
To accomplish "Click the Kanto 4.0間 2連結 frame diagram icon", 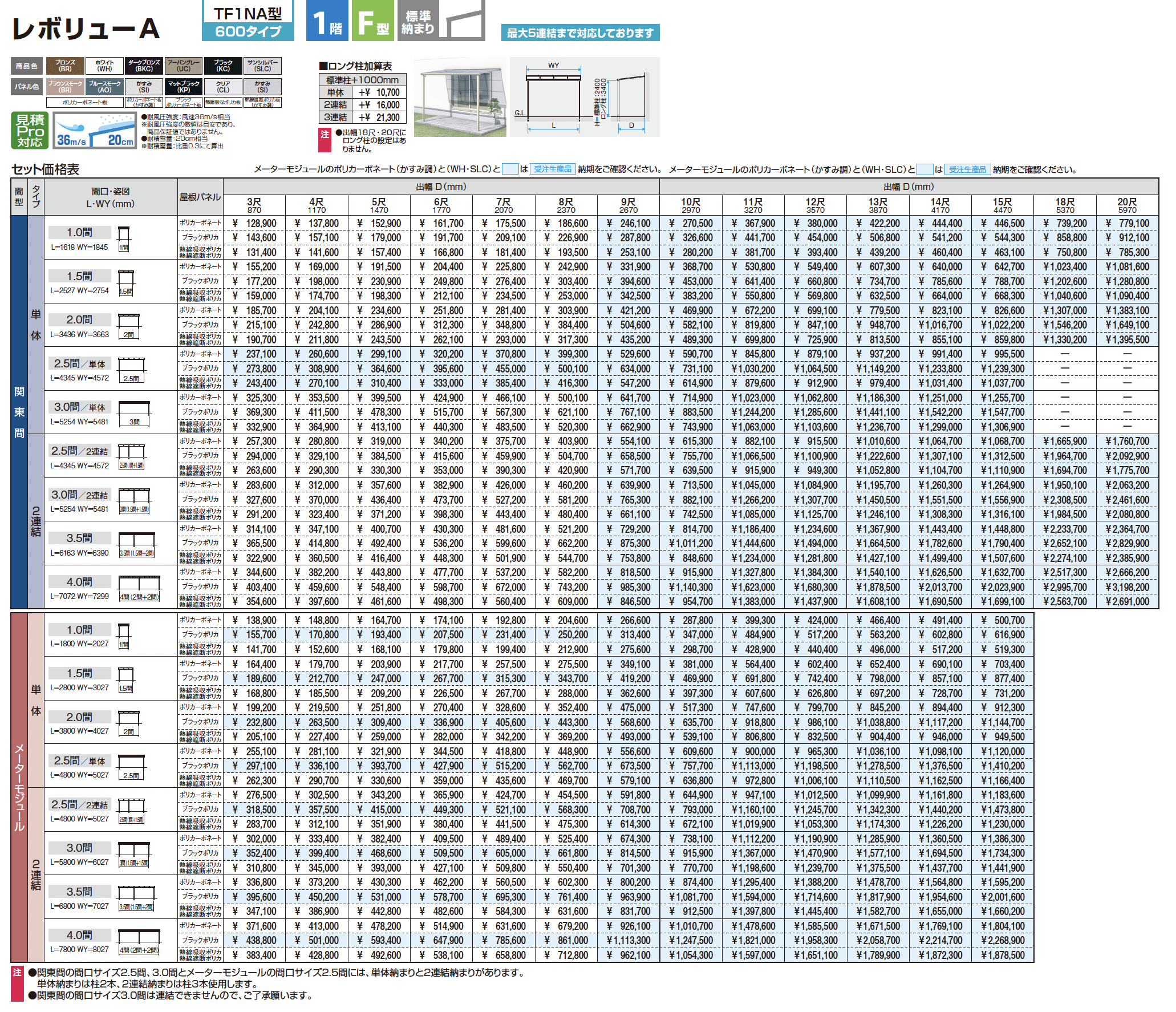I will point(139,589).
